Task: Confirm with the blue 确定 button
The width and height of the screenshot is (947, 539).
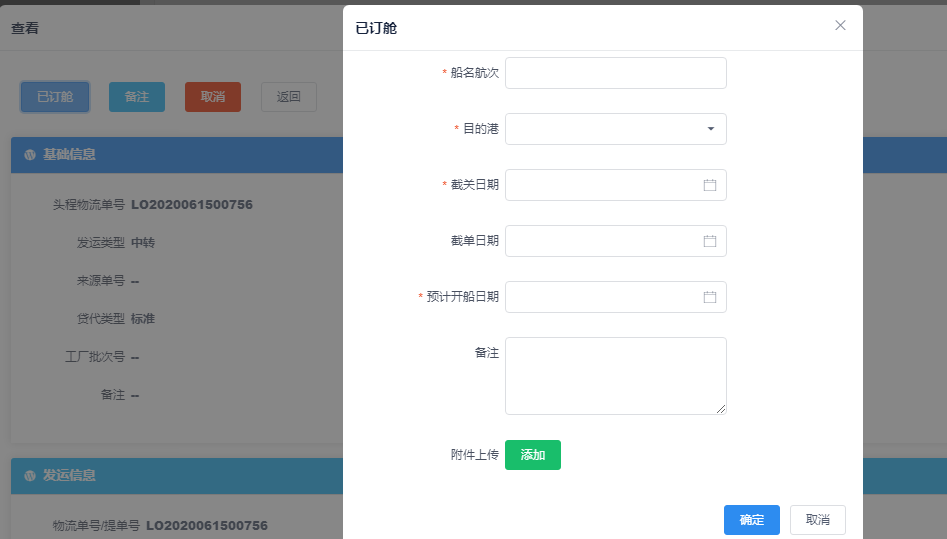Action: (752, 520)
